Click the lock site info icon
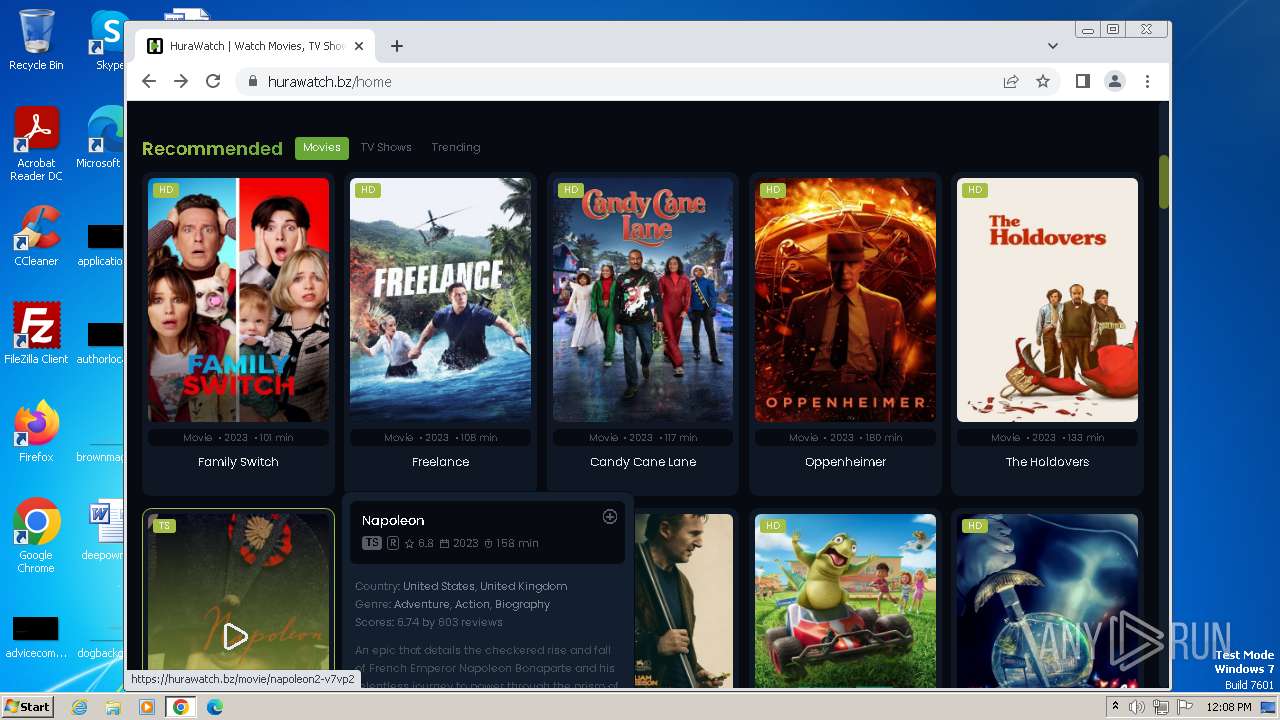1280x720 pixels. (x=252, y=82)
